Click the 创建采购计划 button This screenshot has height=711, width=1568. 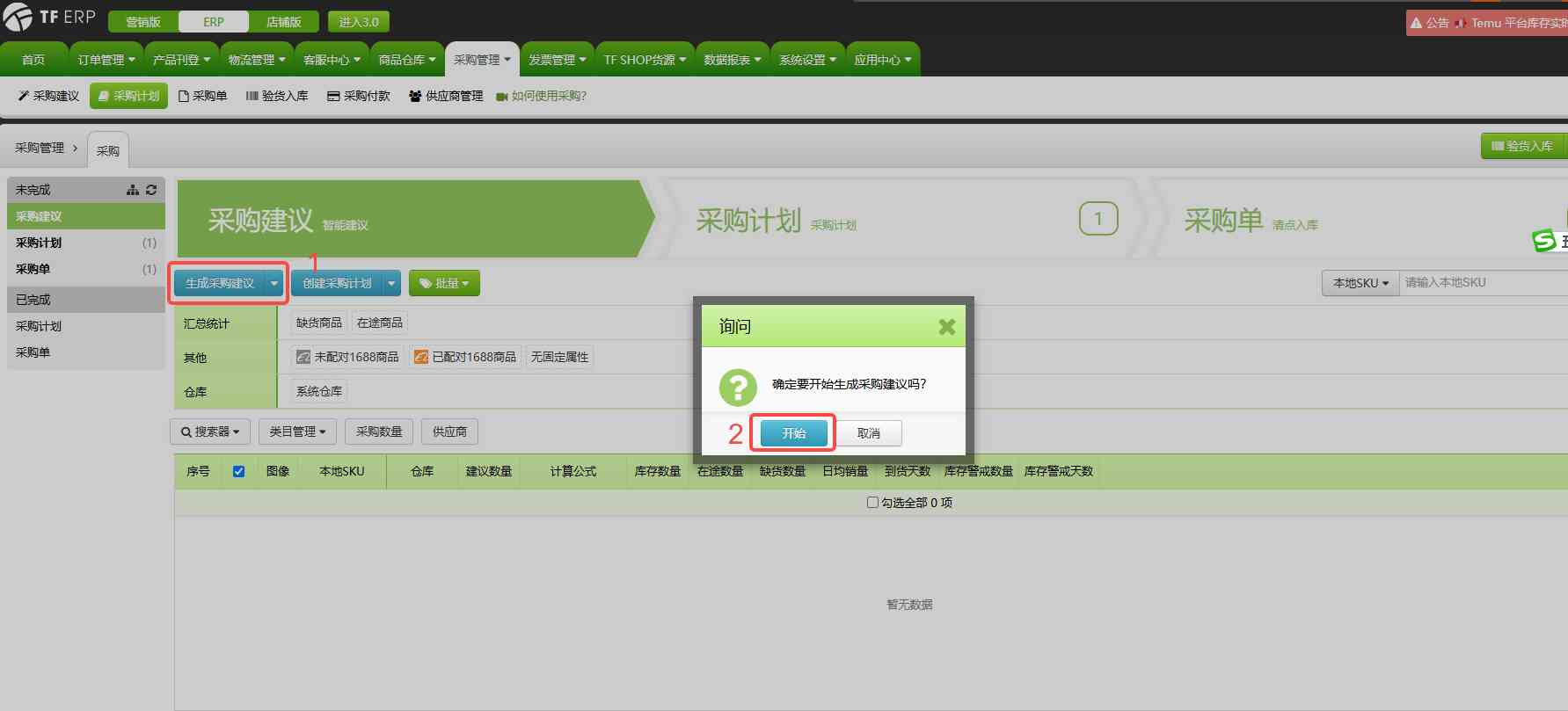point(337,283)
